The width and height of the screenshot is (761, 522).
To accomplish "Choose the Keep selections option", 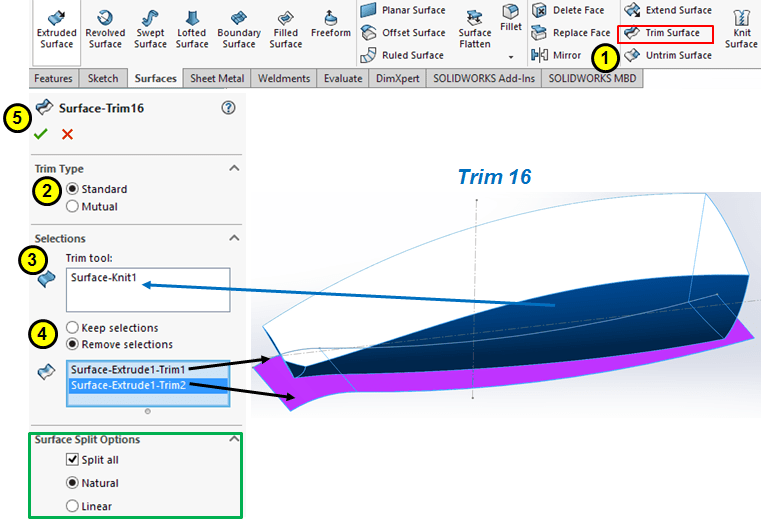I will point(72,328).
